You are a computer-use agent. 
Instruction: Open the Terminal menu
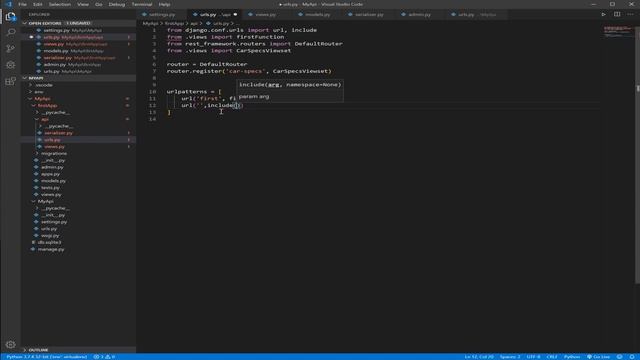[x=142, y=4]
